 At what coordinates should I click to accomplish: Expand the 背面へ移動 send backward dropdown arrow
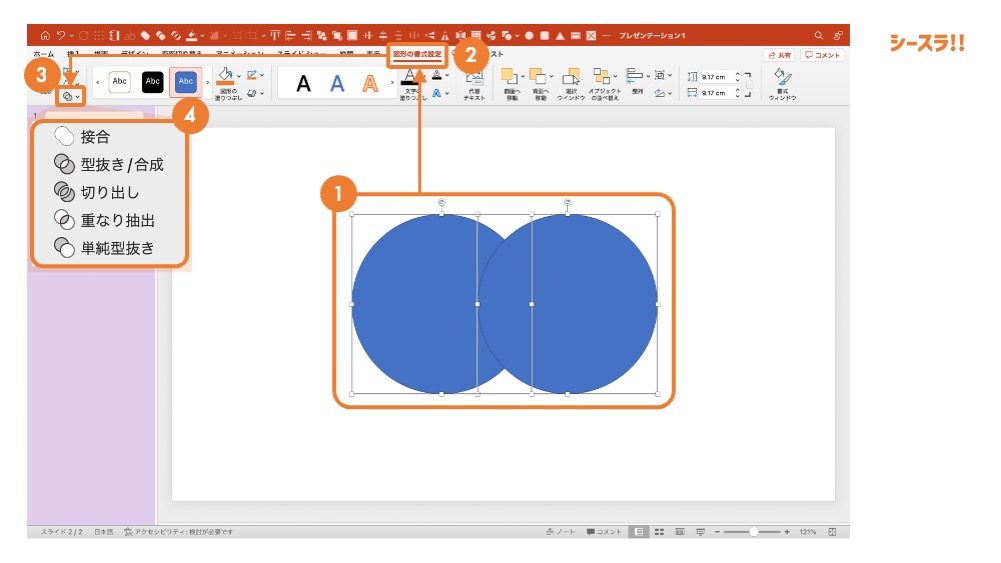(552, 77)
